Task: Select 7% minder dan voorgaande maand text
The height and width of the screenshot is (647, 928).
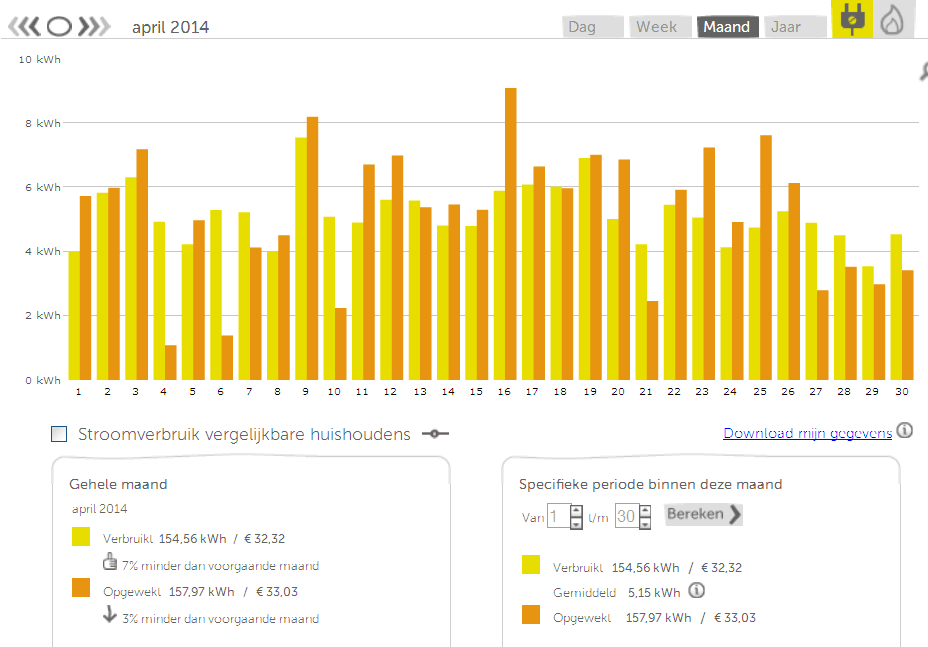Action: coord(220,565)
